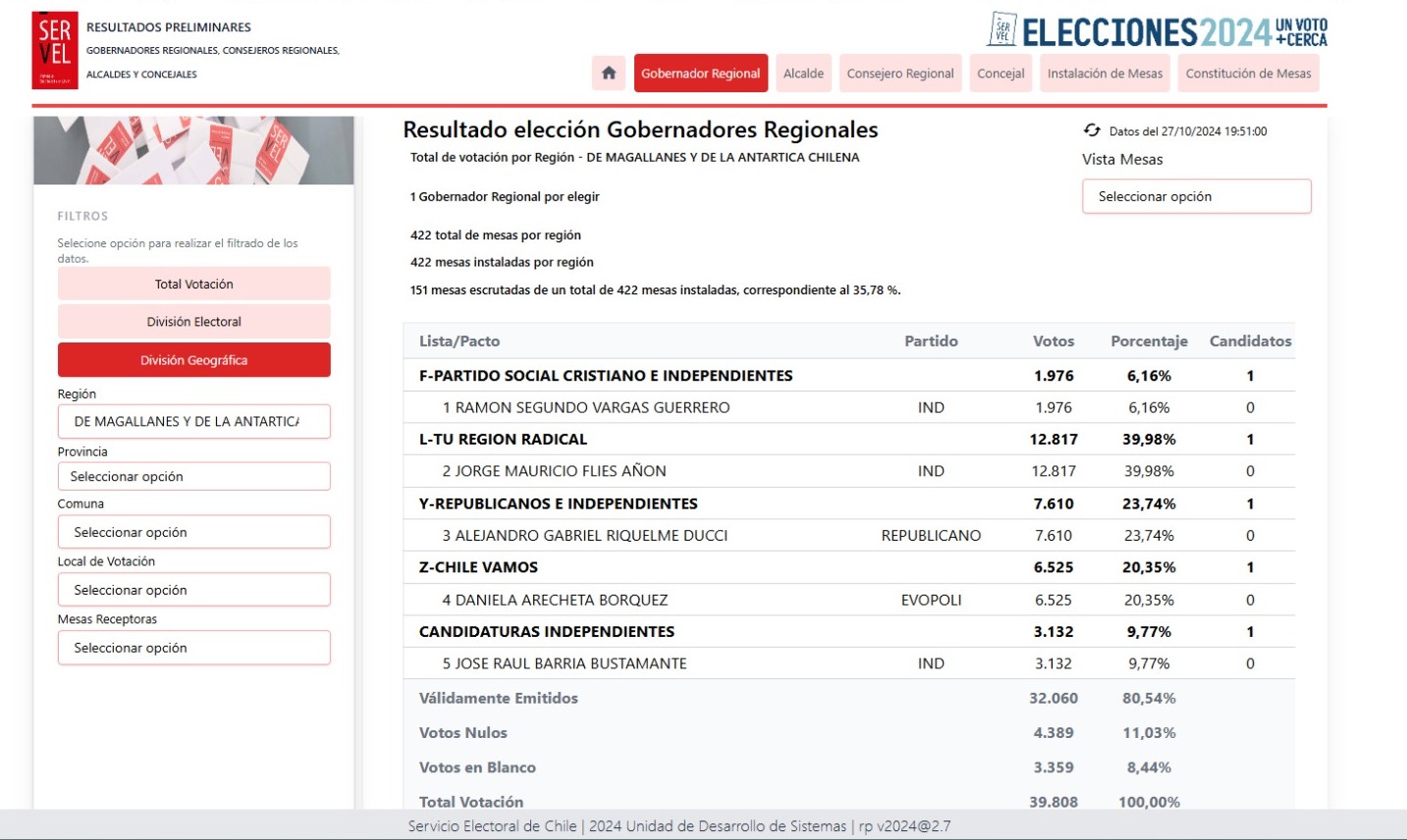Select candidate Daniela Arecheta Borquez
Image resolution: width=1407 pixels, height=840 pixels.
[x=849, y=600]
